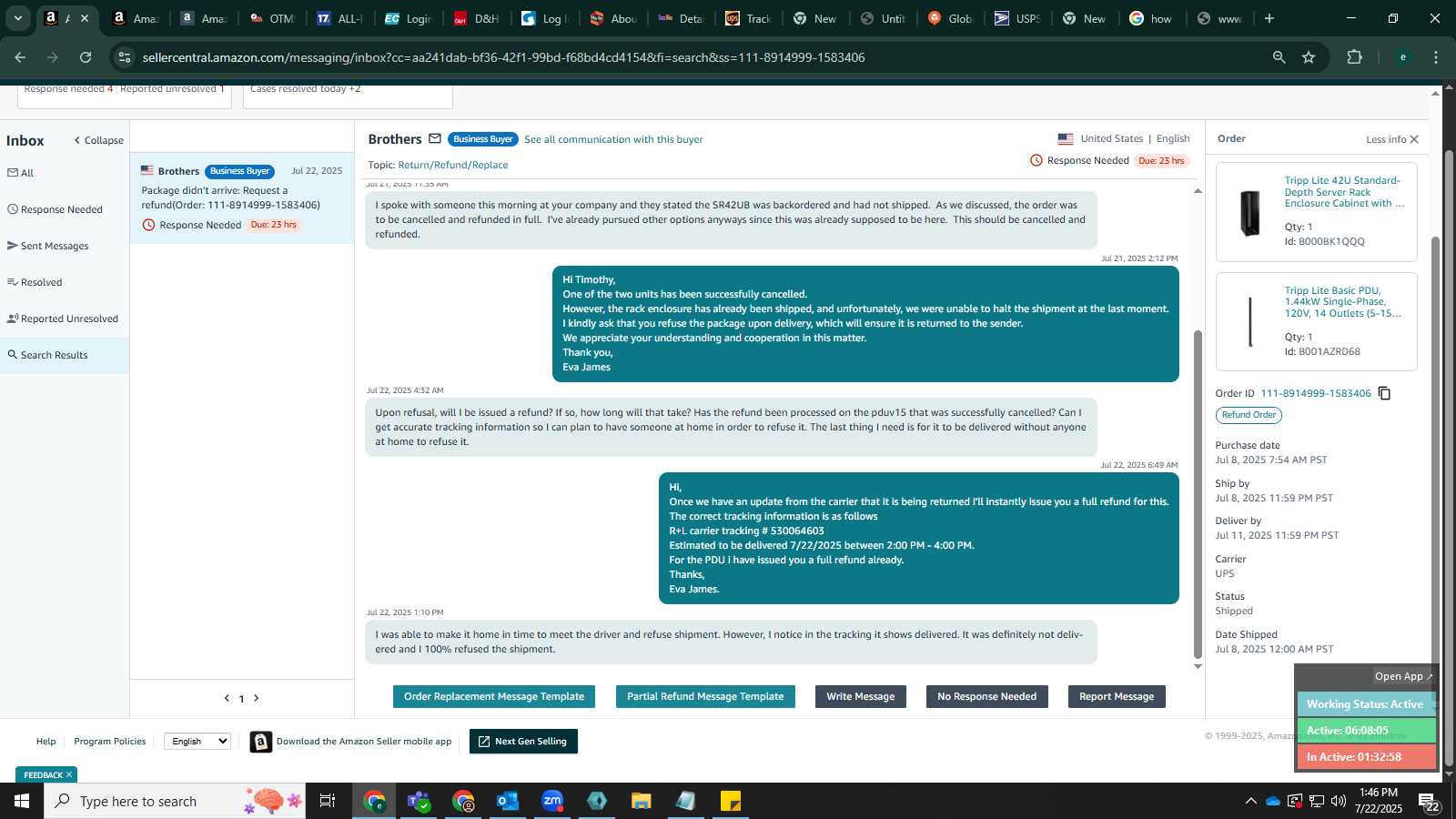Open the Brothers conversation in the list
The image size is (1456, 819).
point(242,198)
